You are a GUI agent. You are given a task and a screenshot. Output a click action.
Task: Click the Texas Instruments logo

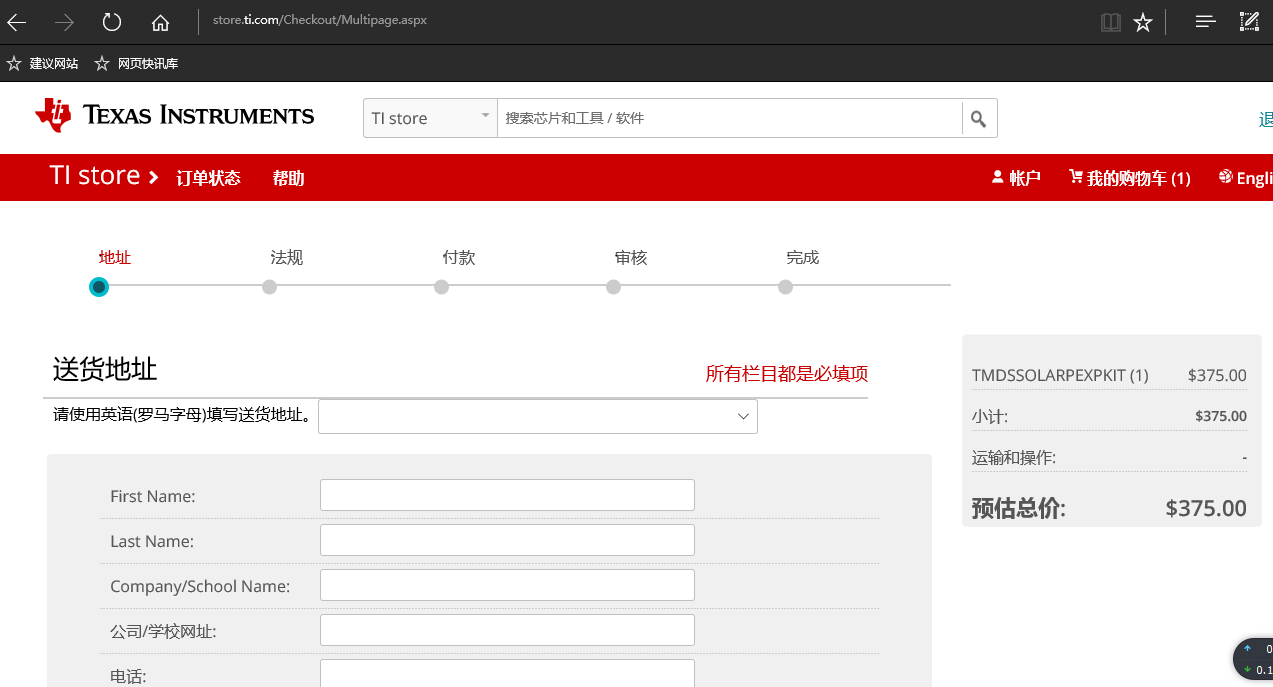point(174,115)
